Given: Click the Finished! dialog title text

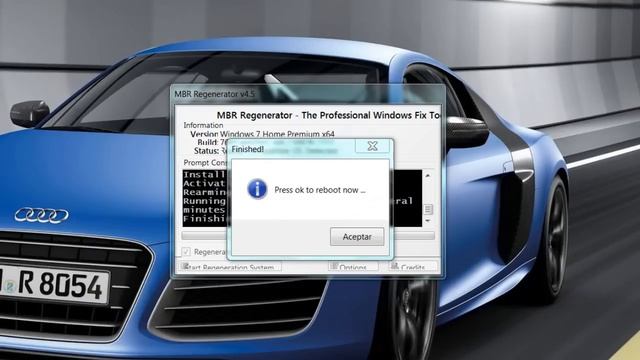Looking at the screenshot, I should point(247,149).
